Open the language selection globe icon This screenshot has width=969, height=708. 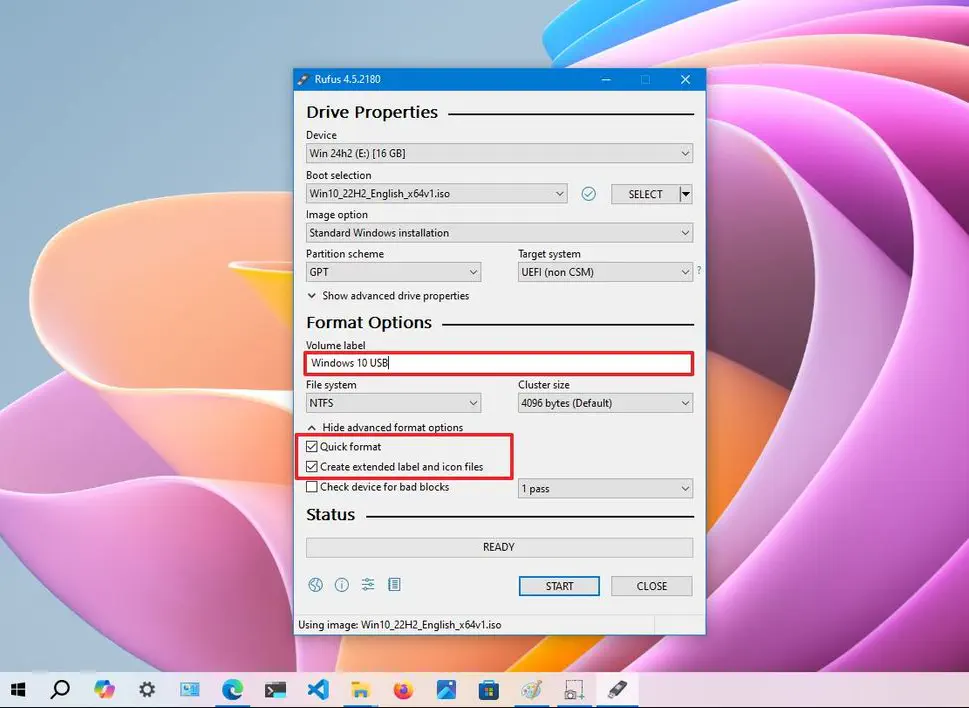[316, 585]
